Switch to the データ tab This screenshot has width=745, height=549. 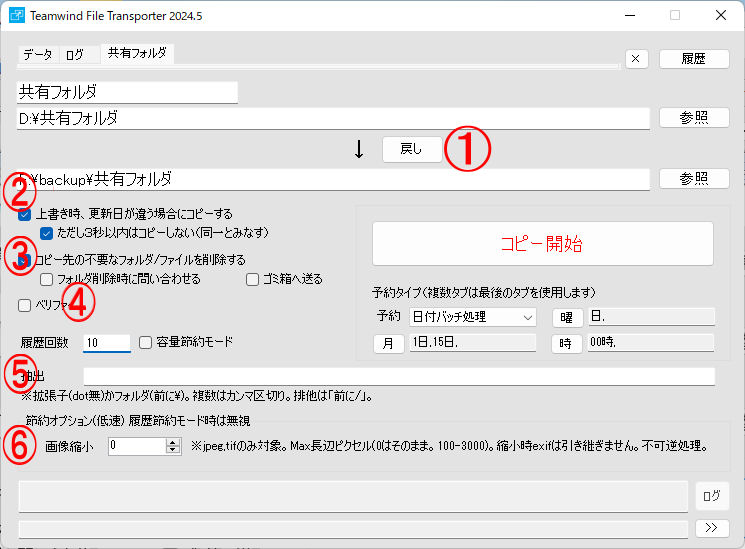point(38,55)
